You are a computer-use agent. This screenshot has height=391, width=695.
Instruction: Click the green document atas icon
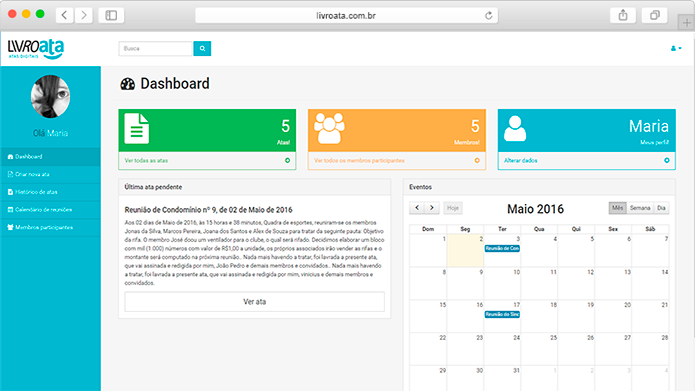137,129
